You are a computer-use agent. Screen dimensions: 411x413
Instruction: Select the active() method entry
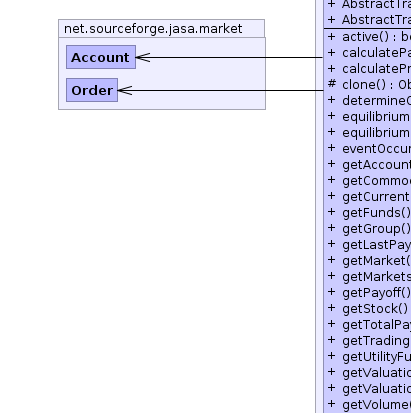368,37
